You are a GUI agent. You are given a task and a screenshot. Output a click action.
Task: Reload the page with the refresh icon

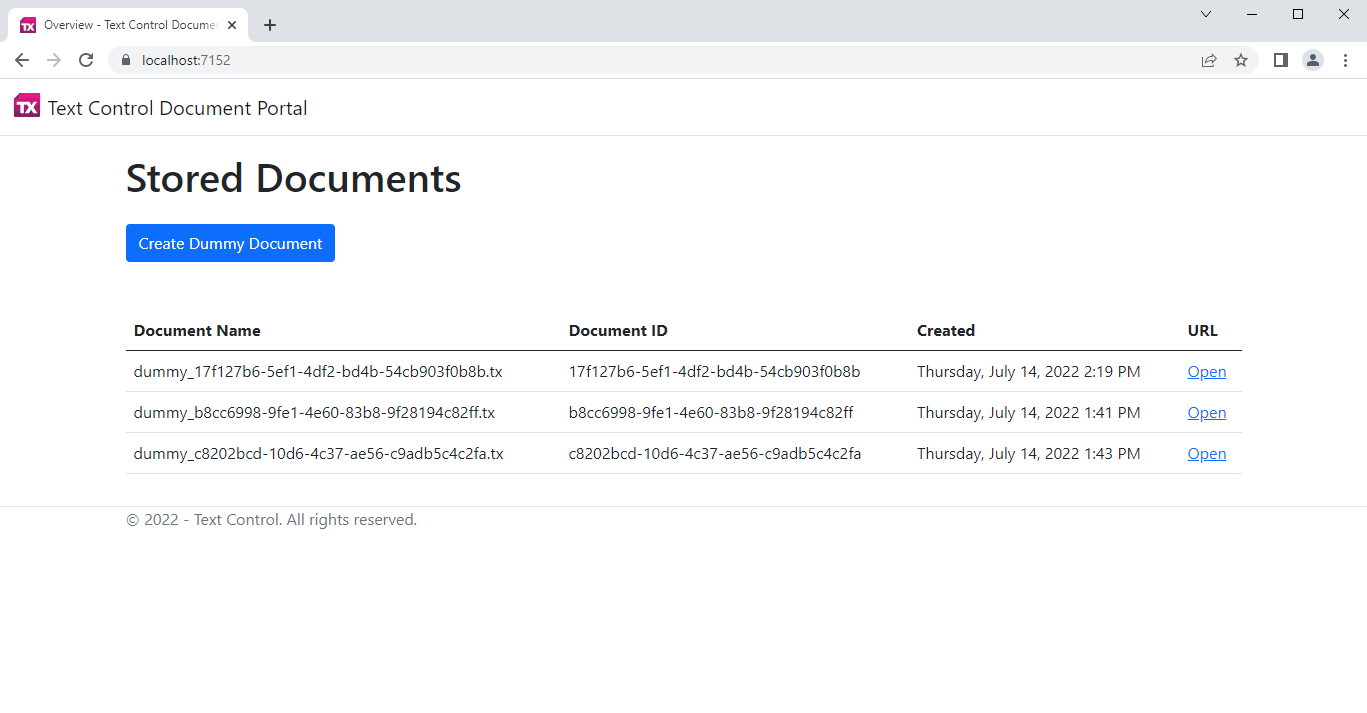pyautogui.click(x=86, y=60)
